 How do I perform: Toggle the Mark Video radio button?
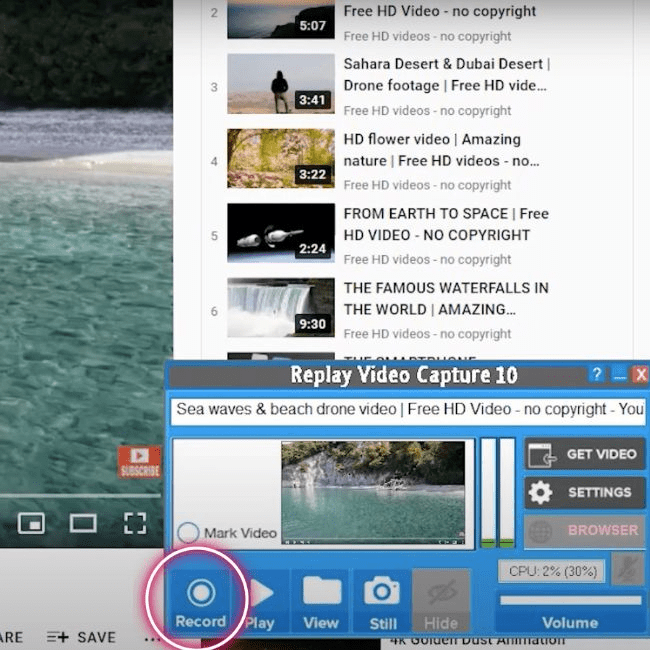pos(188,533)
